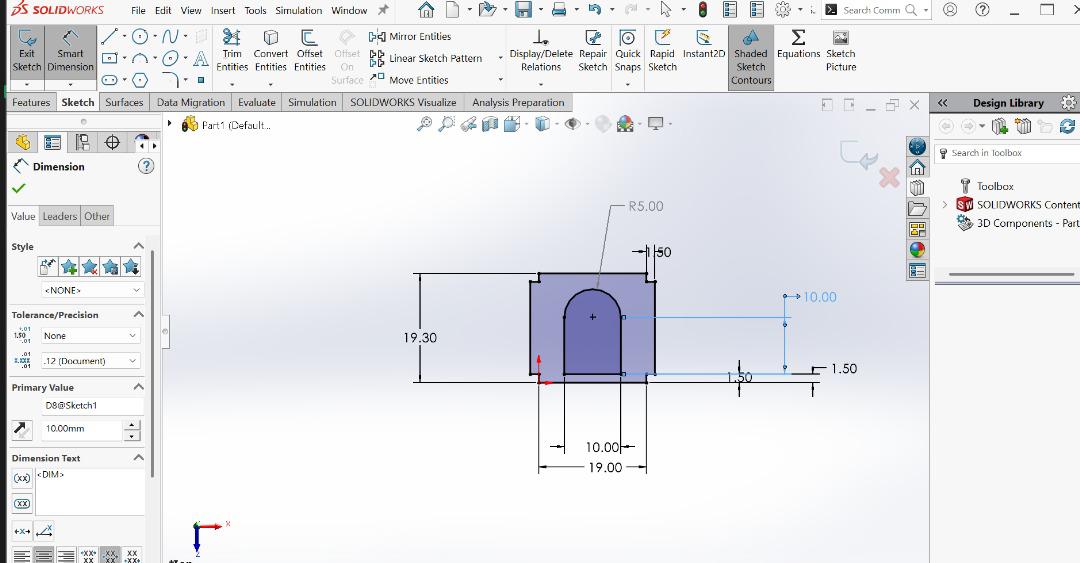Image resolution: width=1080 pixels, height=563 pixels.
Task: Toggle Instant2D
Action: 703,45
